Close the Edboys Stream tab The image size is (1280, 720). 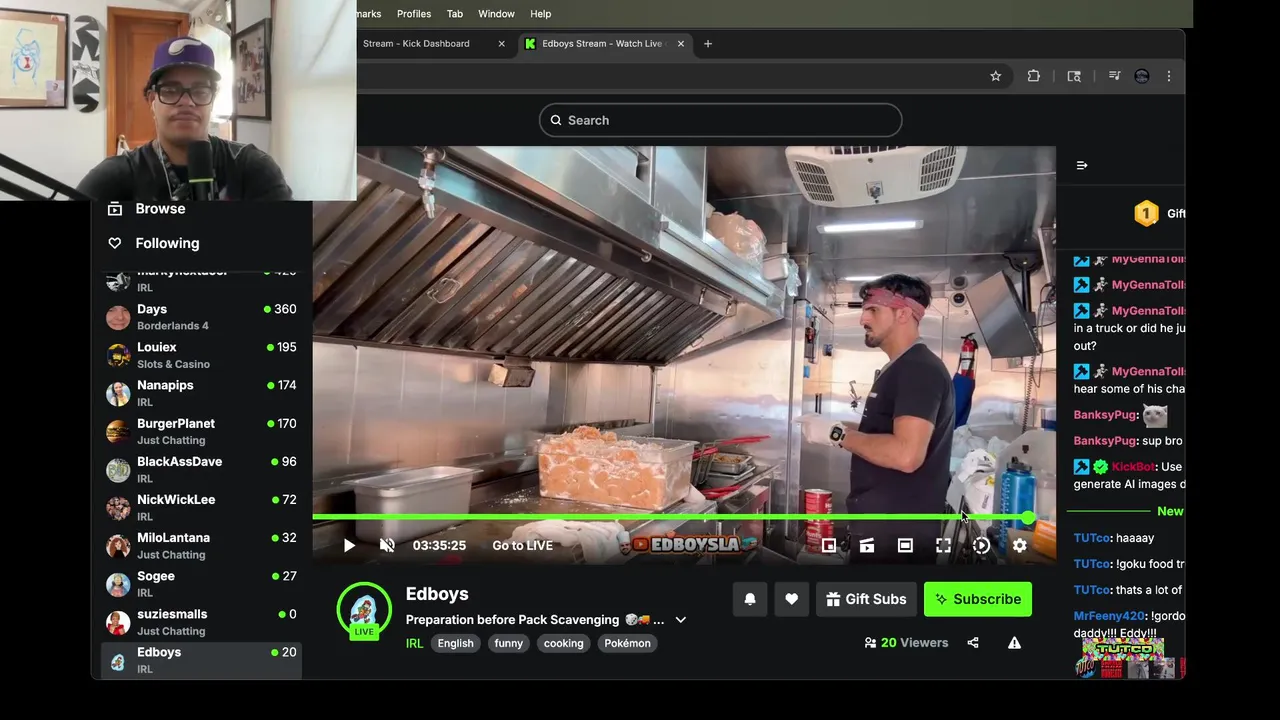click(x=681, y=43)
